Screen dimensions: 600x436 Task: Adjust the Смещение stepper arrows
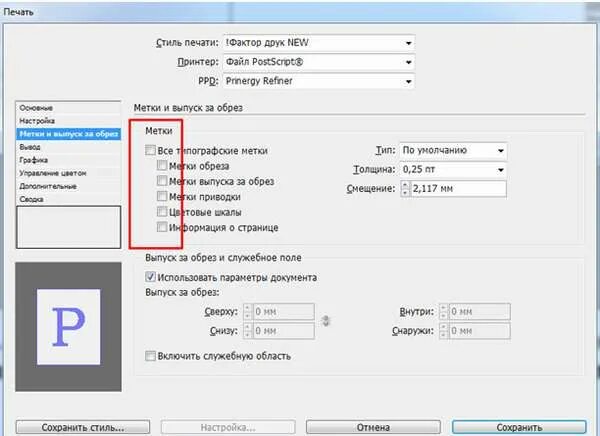[x=405, y=189]
